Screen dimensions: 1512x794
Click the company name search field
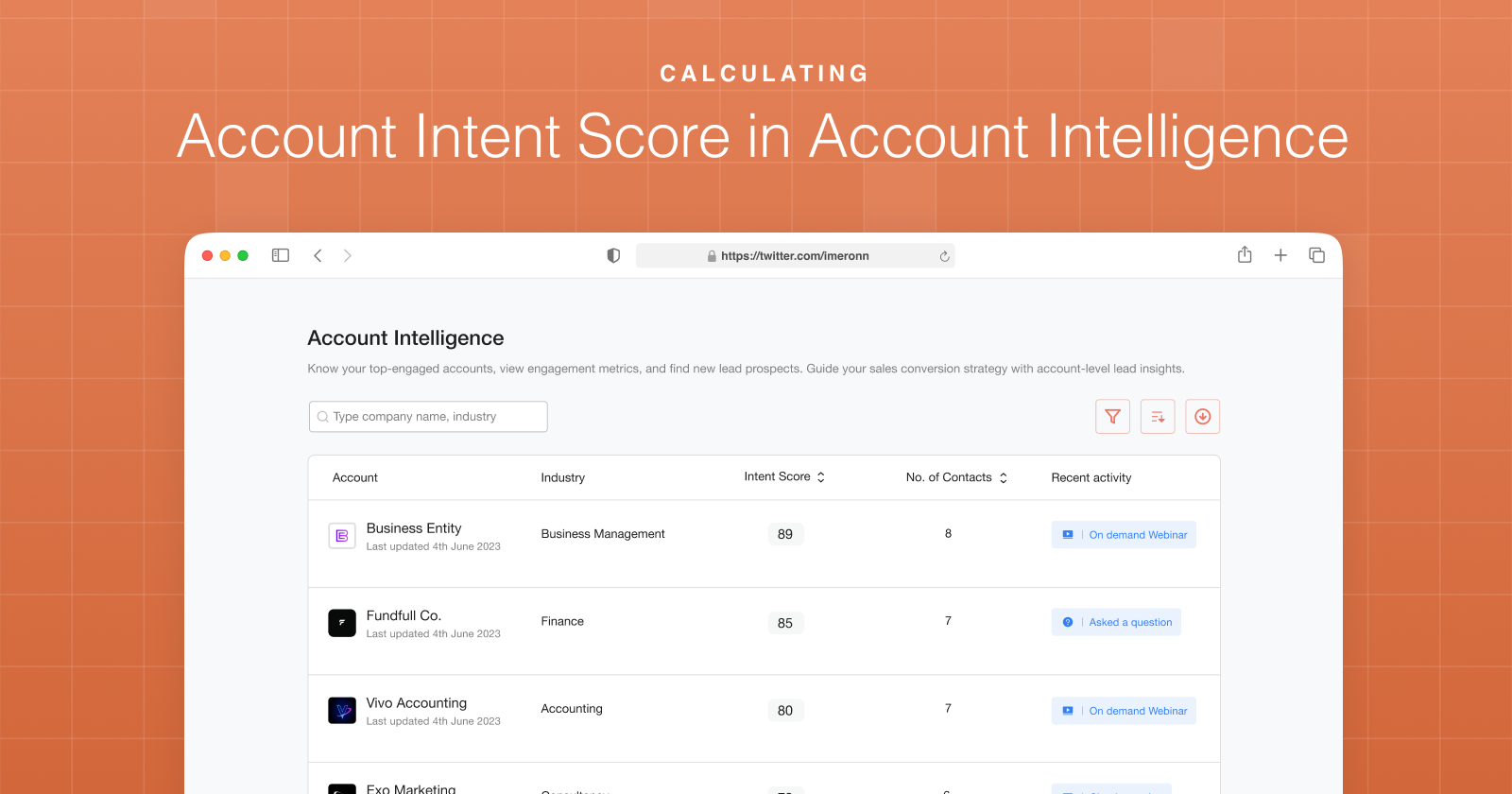pos(428,417)
